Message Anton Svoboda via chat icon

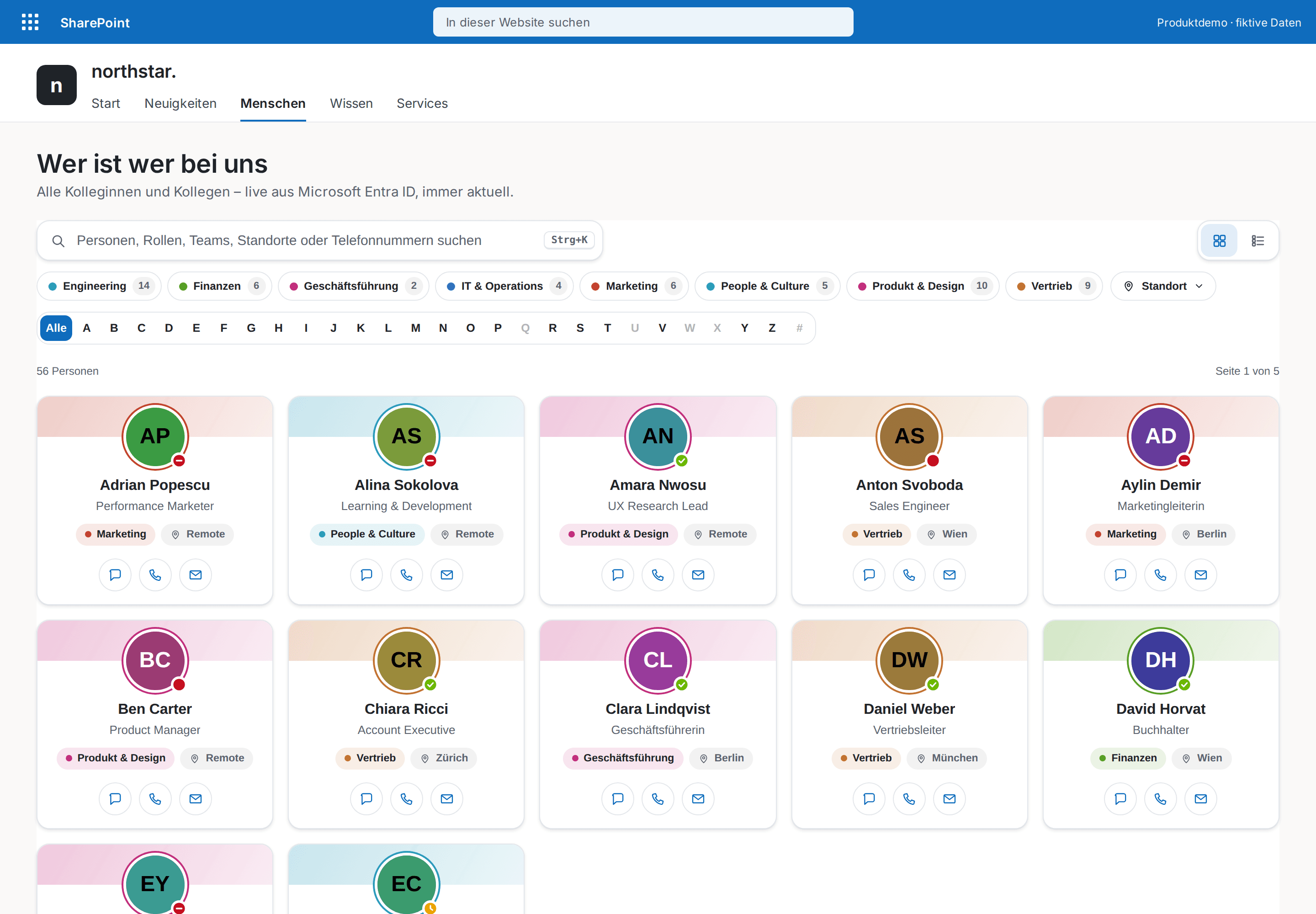tap(869, 574)
